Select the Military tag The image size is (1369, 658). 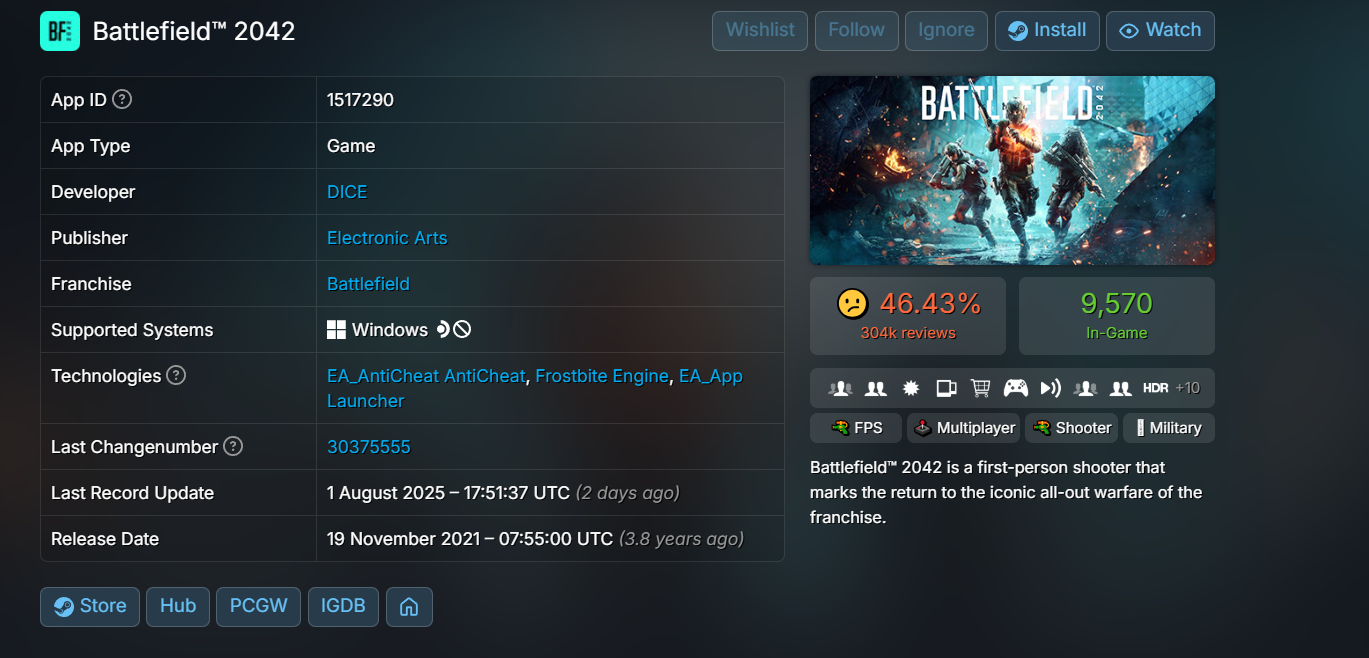point(1169,428)
